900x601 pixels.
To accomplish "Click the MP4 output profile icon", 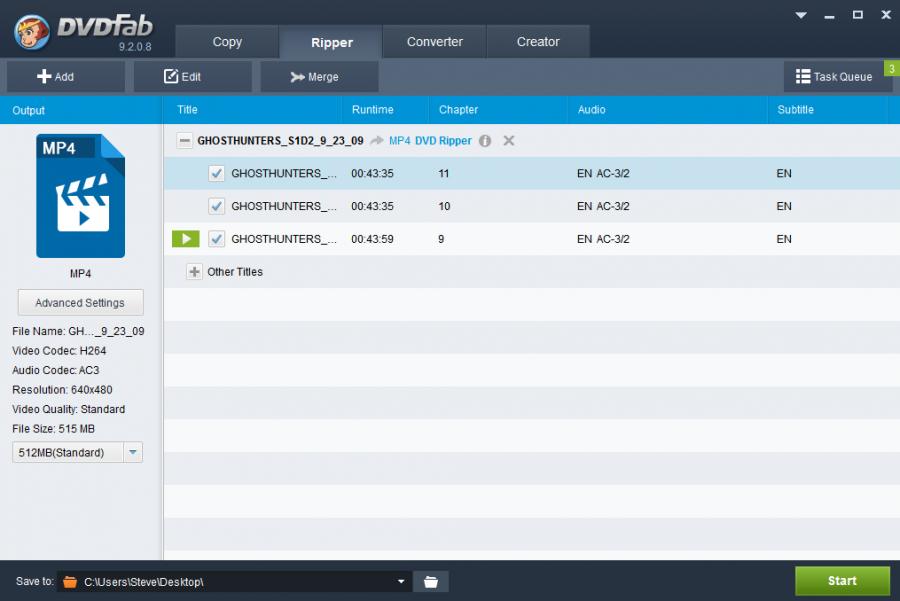I will 80,196.
